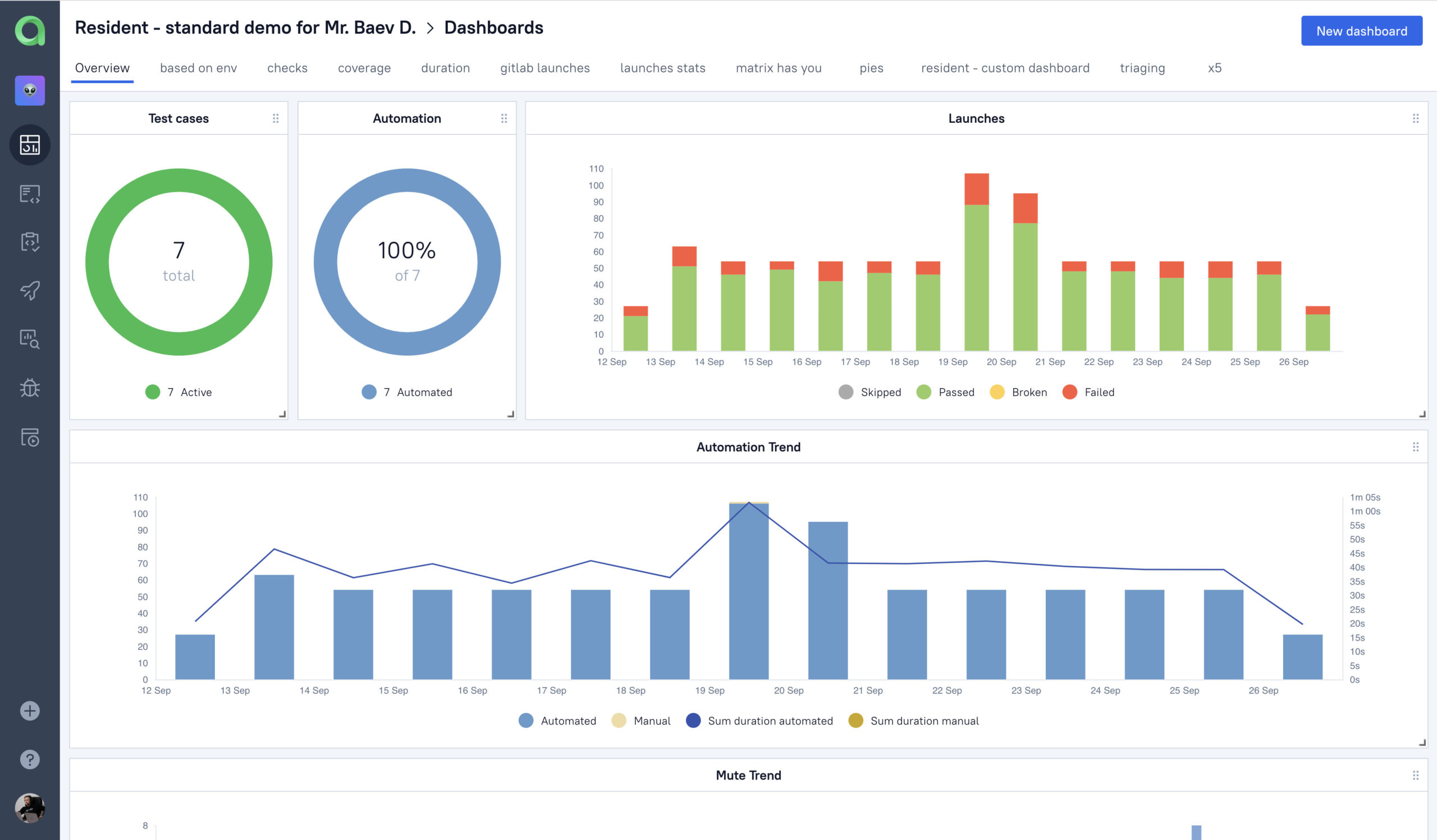This screenshot has height=840, width=1437.
Task: Open the Test plans clipboard icon
Action: pyautogui.click(x=30, y=242)
